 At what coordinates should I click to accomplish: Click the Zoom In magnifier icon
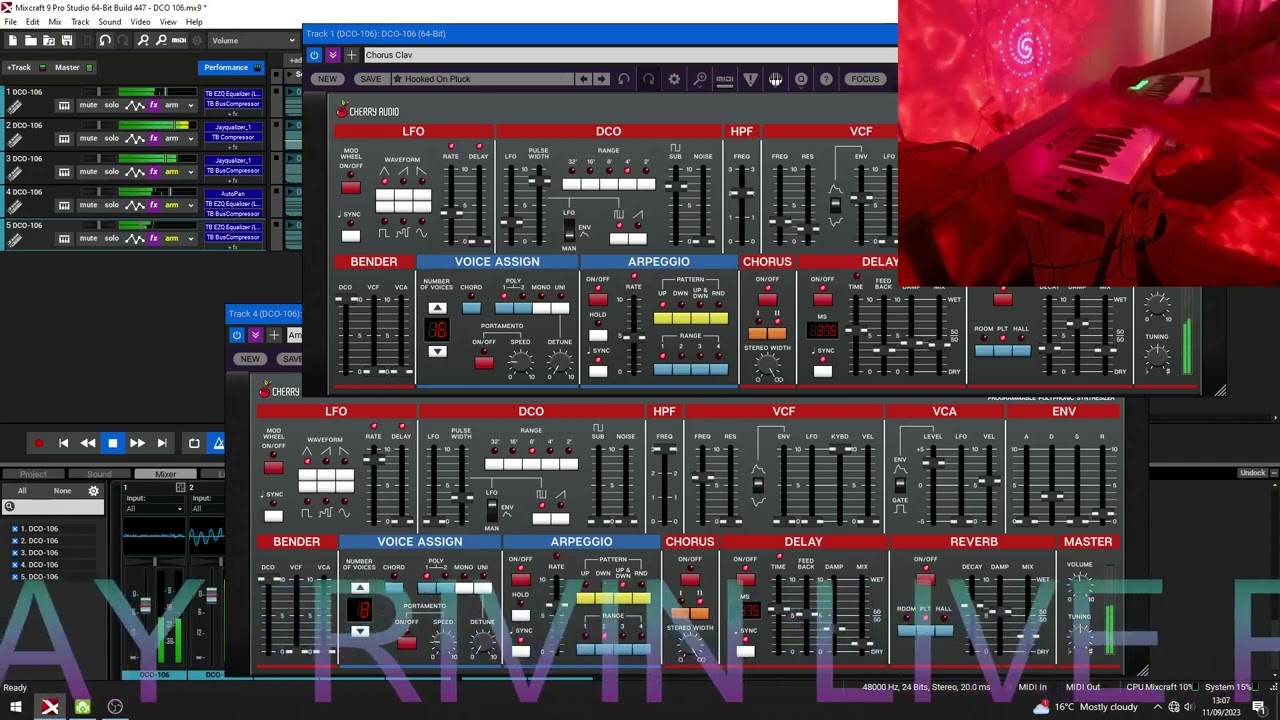(143, 40)
